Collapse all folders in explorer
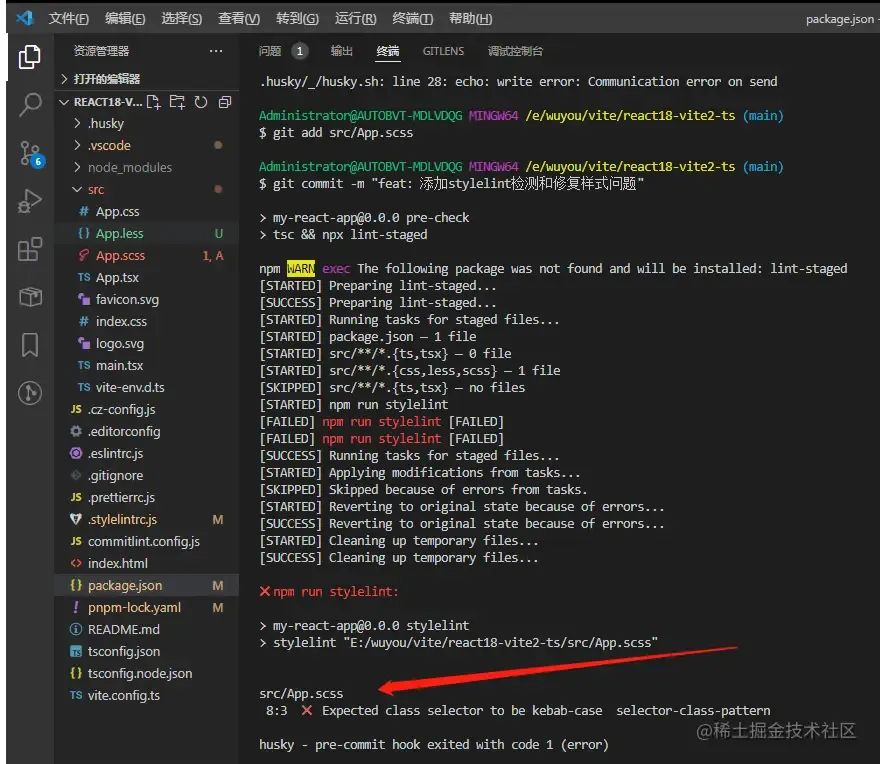The image size is (880, 764). (x=224, y=102)
